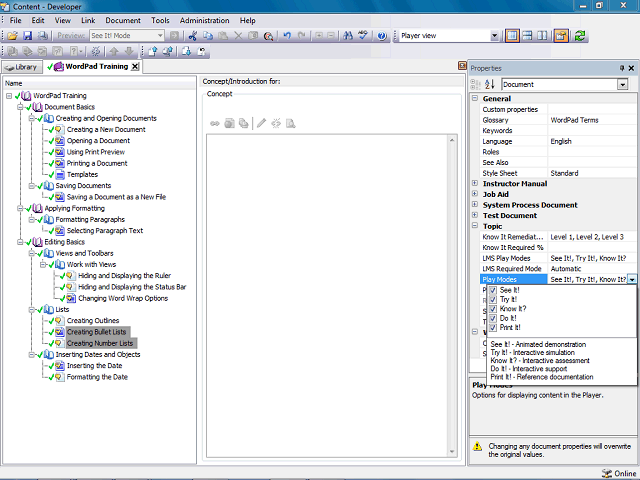Open the Link menu
Screen dimensions: 640x480
pyautogui.click(x=88, y=20)
